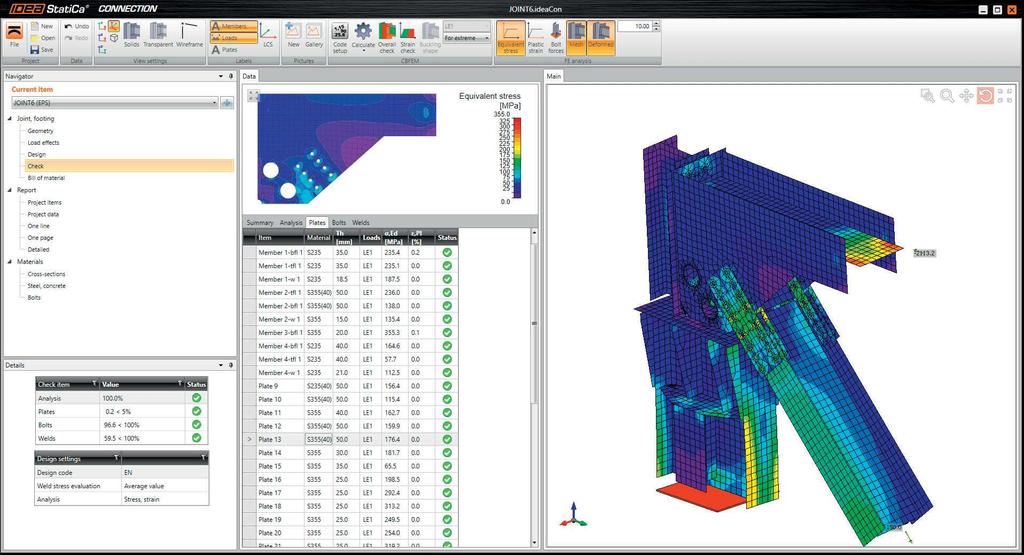
Task: Click the 3D box view icon
Action: tap(114, 38)
